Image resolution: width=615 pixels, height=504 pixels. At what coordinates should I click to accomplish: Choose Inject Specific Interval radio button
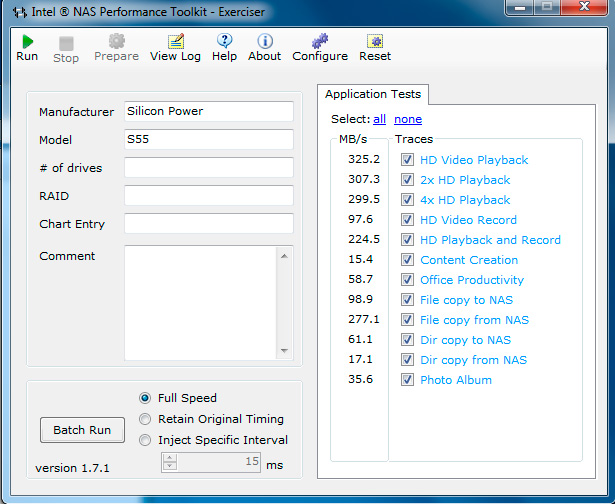pos(146,440)
